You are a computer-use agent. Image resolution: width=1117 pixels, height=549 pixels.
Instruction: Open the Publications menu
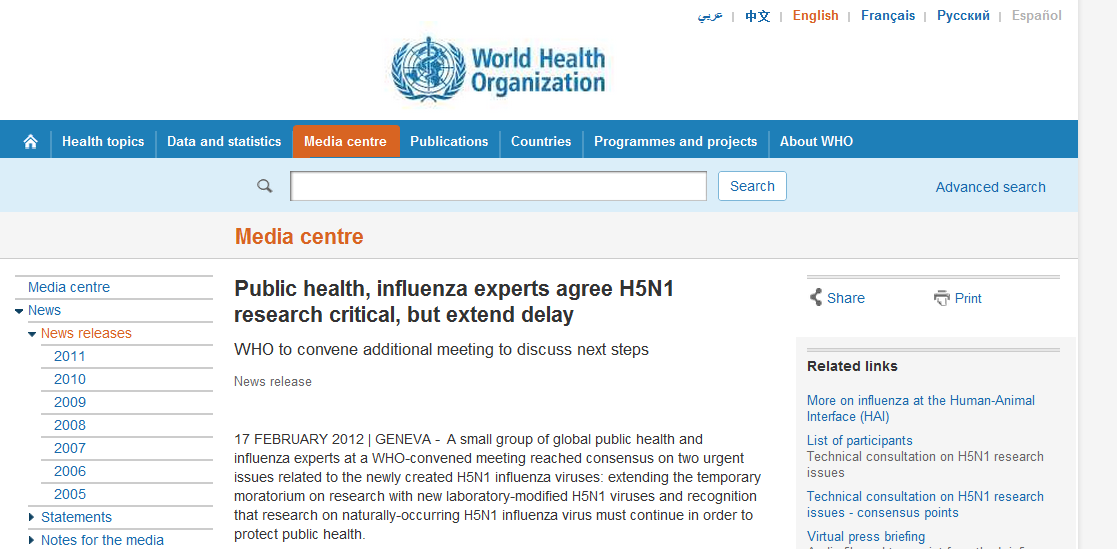coord(450,142)
